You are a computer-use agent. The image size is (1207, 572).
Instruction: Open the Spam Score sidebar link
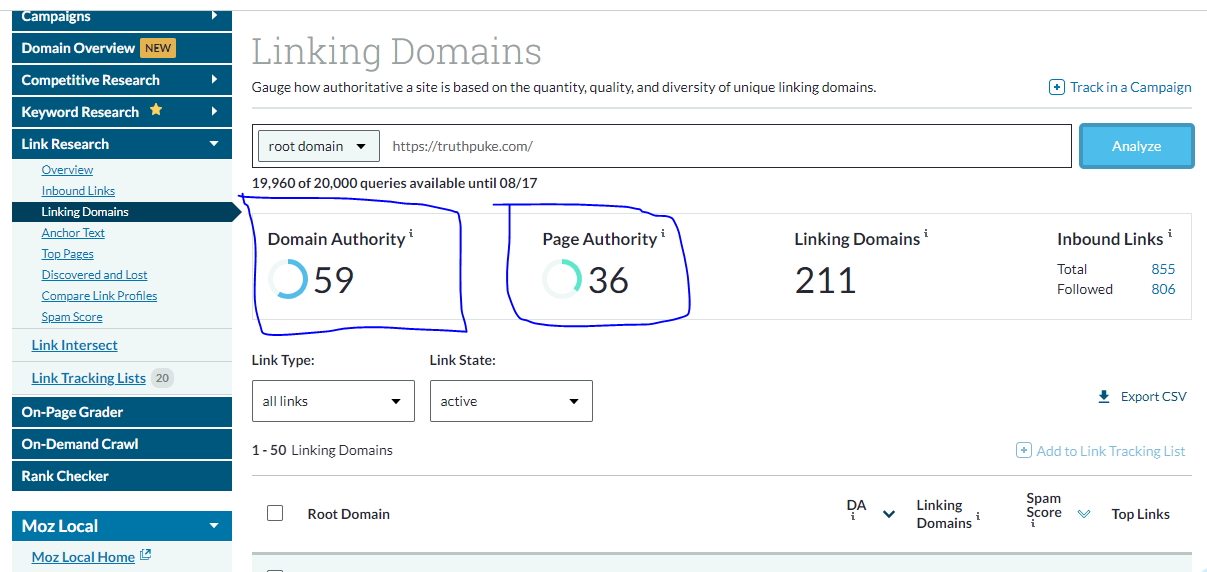click(72, 317)
